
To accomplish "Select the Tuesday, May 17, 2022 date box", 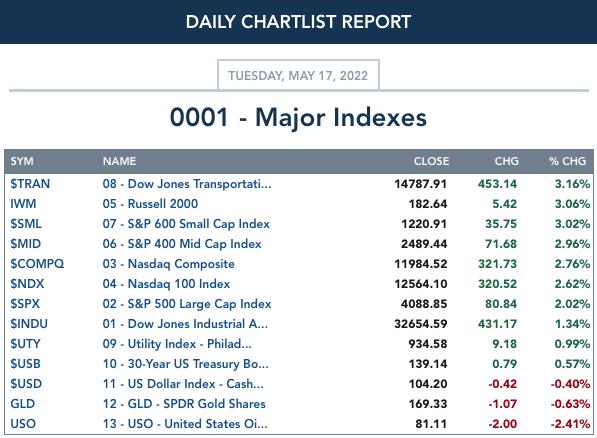I will [298, 75].
